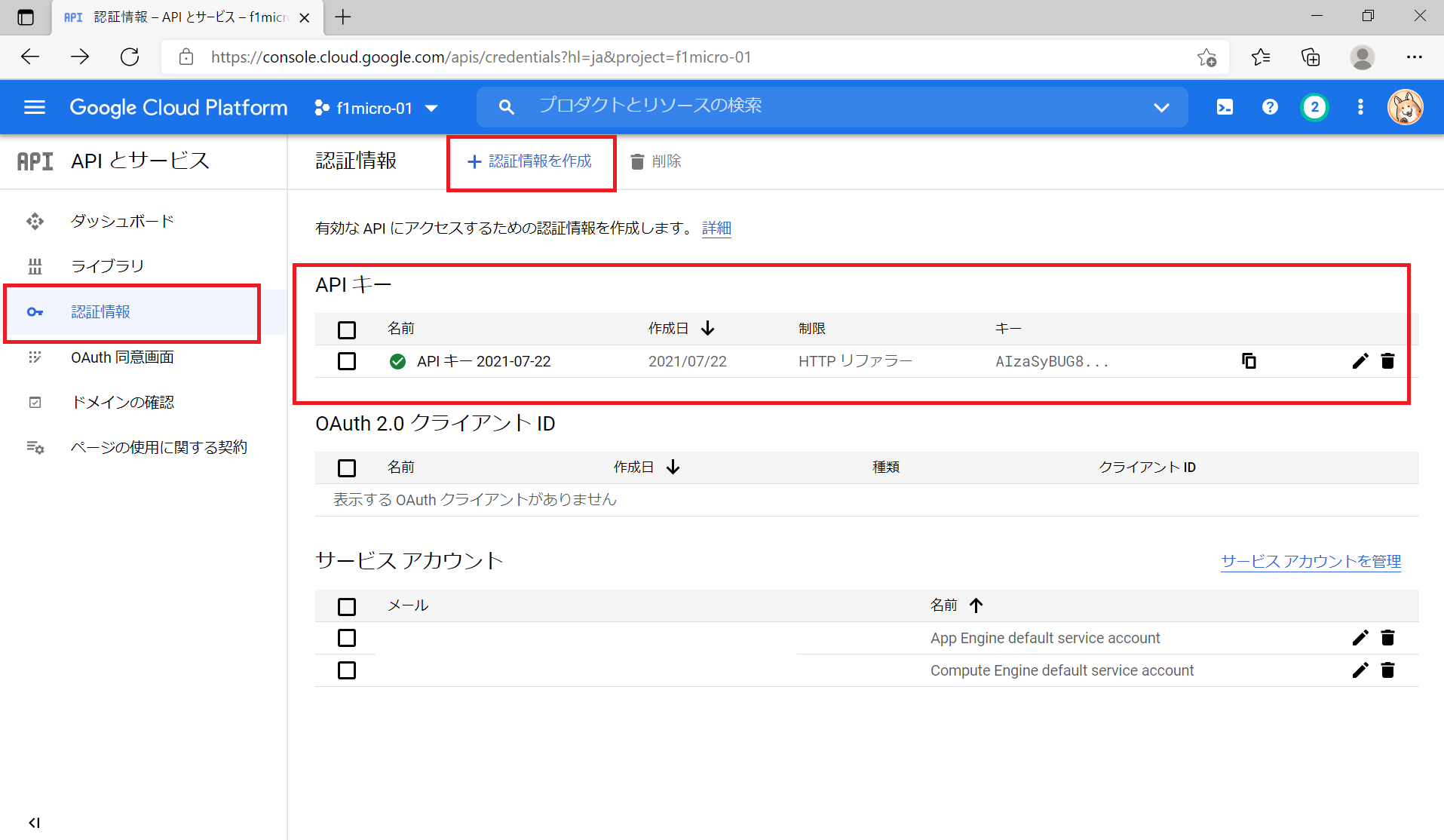Activate Cloud Shell terminal icon
Image resolution: width=1444 pixels, height=840 pixels.
(1225, 107)
